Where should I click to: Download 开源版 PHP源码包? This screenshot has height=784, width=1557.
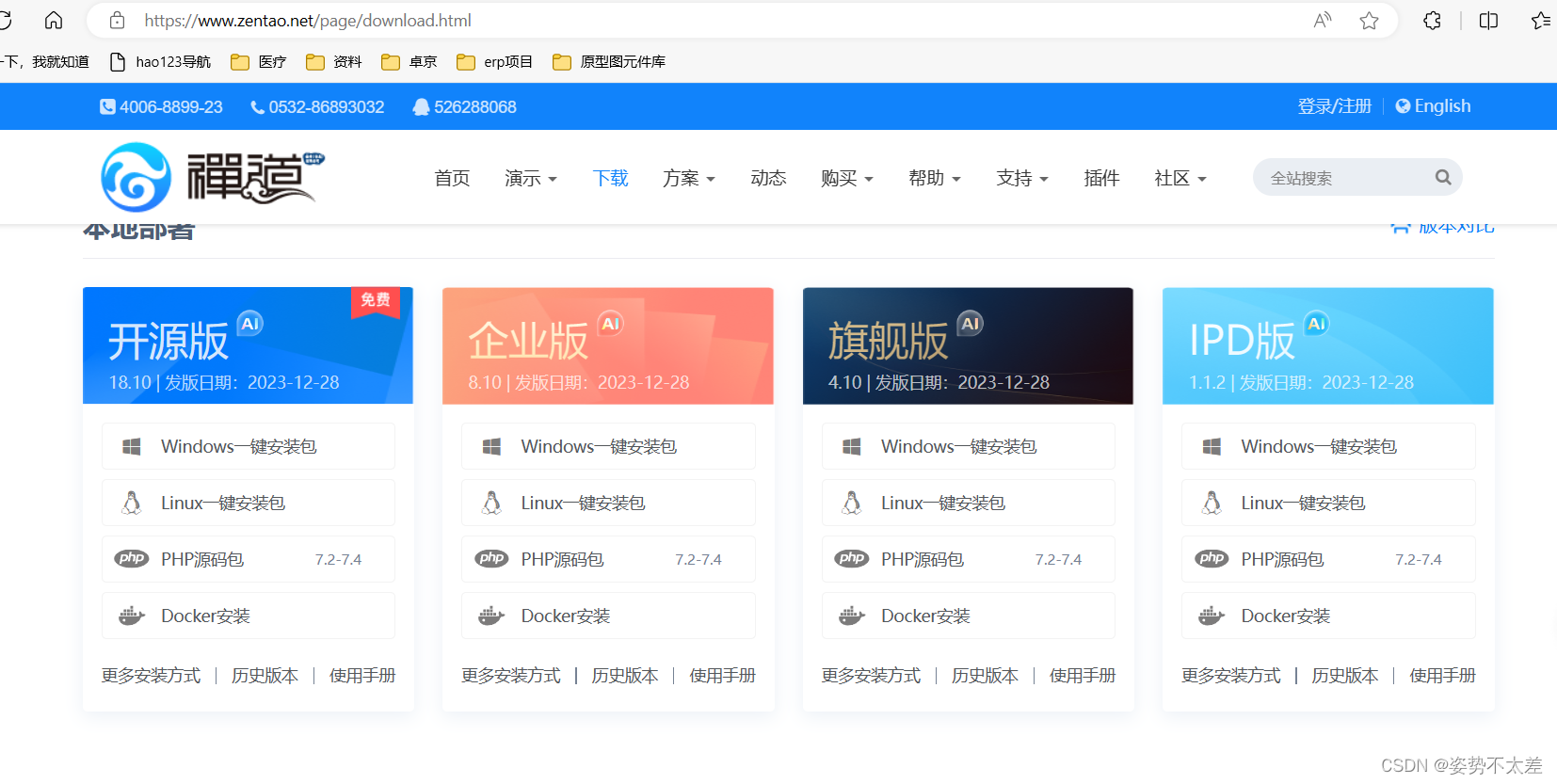point(249,559)
